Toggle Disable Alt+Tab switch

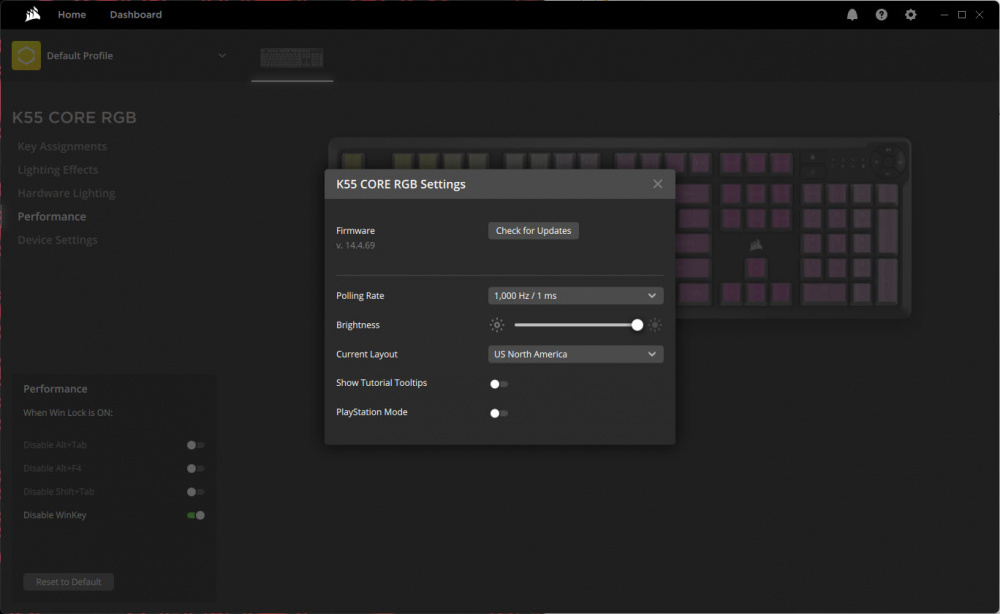click(x=196, y=445)
